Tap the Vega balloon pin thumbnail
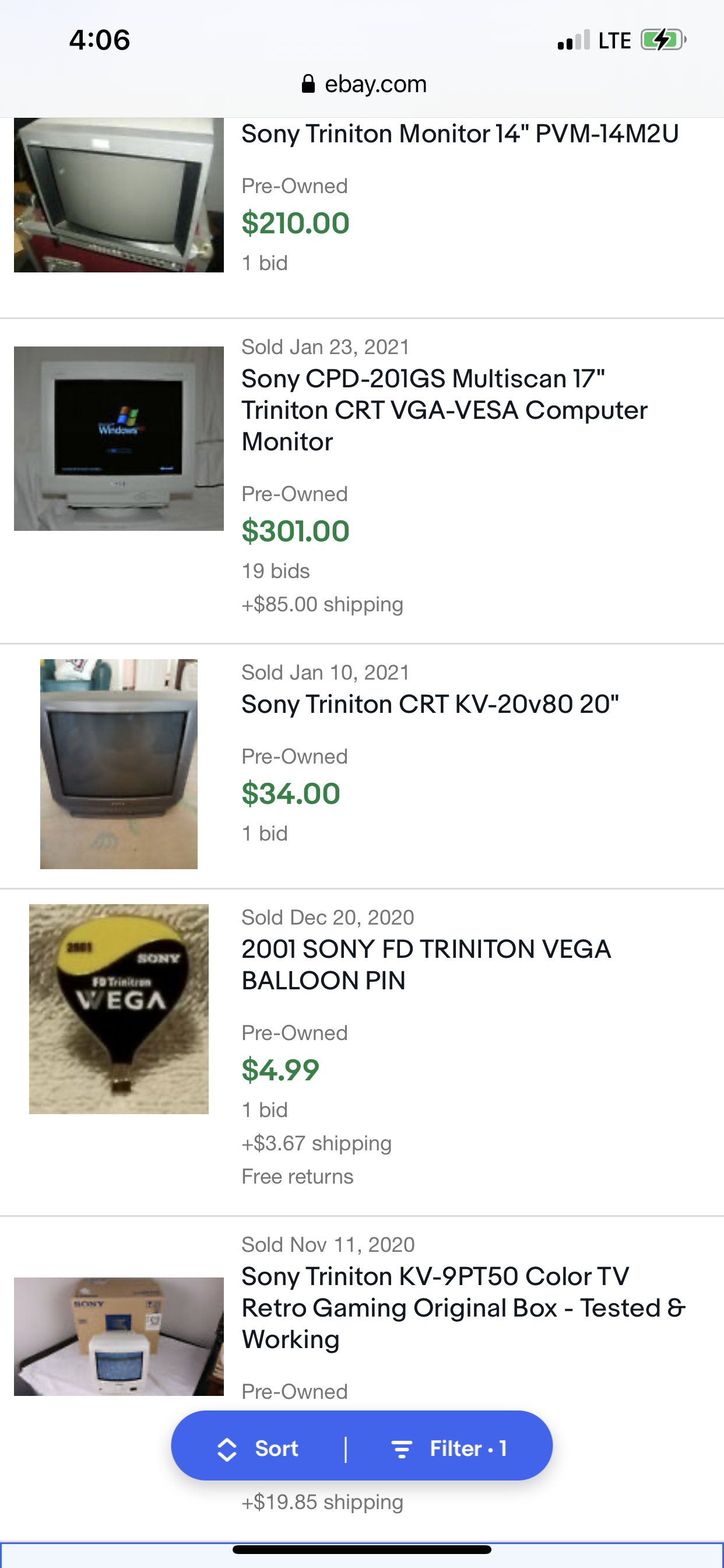Viewport: 724px width, 1568px height. coord(119,1009)
